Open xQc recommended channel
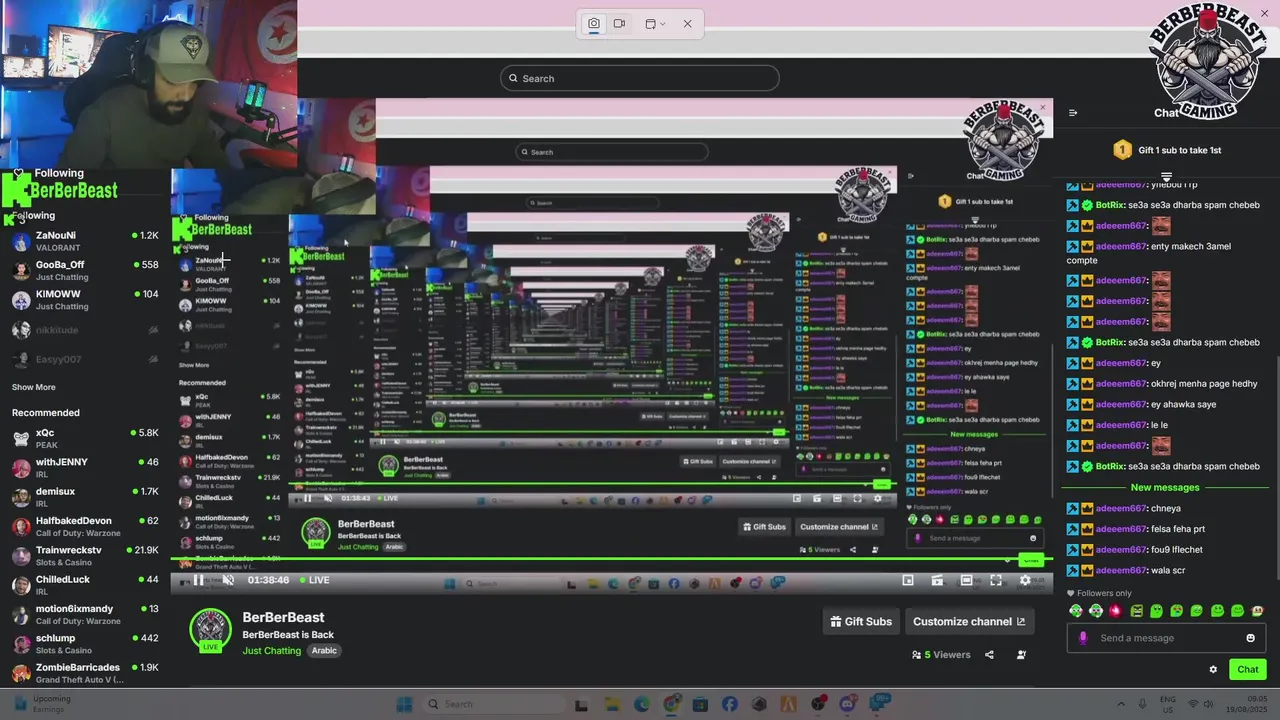The height and width of the screenshot is (720, 1280). 84,439
